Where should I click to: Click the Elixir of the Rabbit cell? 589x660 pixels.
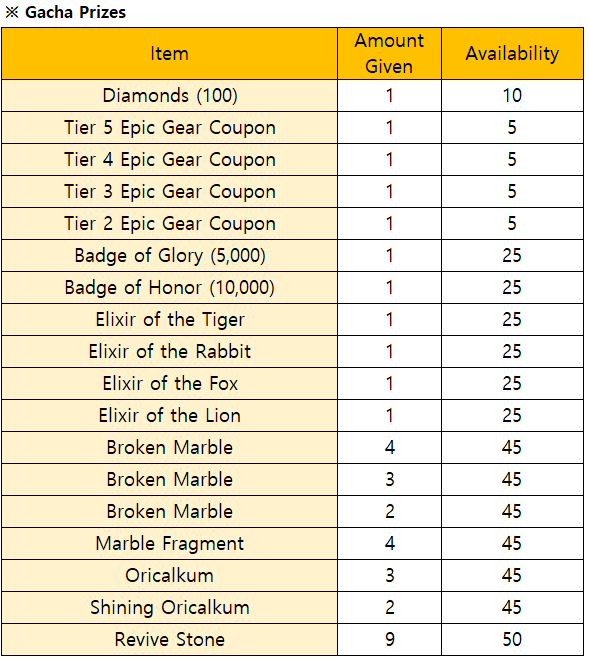tap(170, 351)
